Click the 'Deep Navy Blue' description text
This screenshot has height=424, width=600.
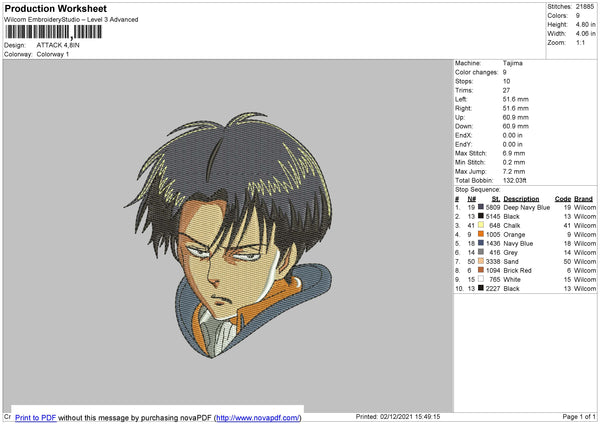pos(527,207)
